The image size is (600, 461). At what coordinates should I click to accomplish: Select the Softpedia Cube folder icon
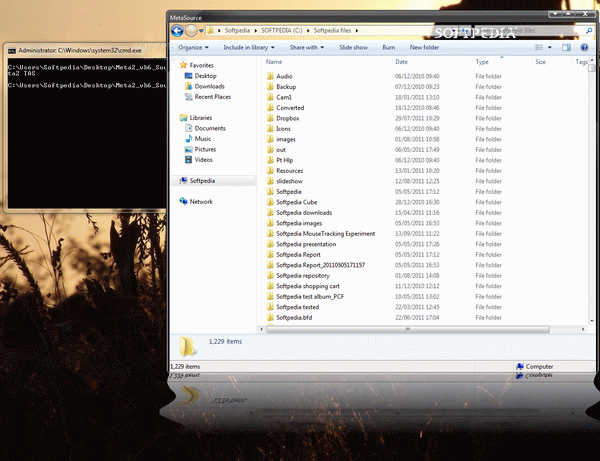click(x=270, y=202)
